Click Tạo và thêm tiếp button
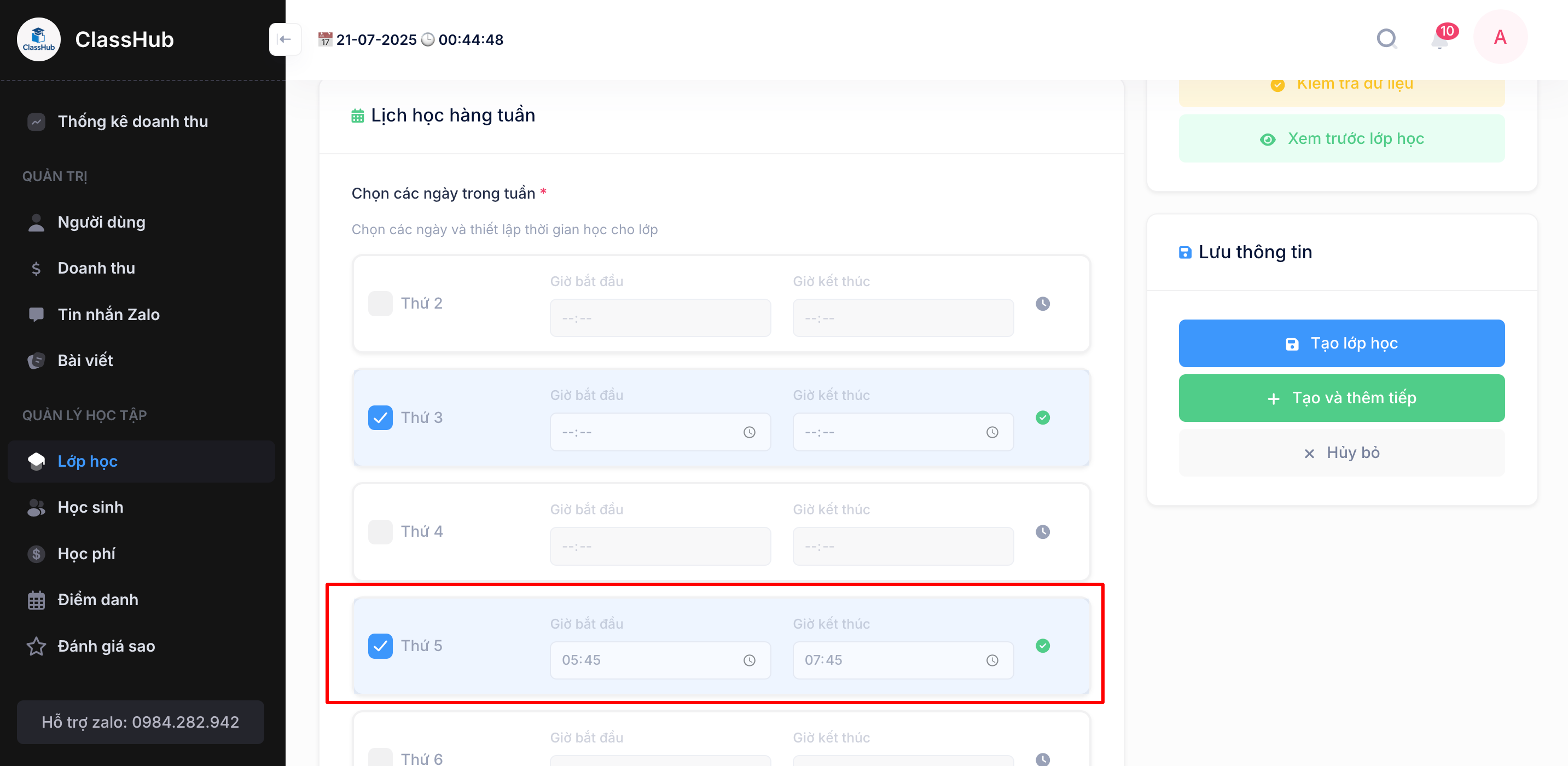 pos(1341,398)
